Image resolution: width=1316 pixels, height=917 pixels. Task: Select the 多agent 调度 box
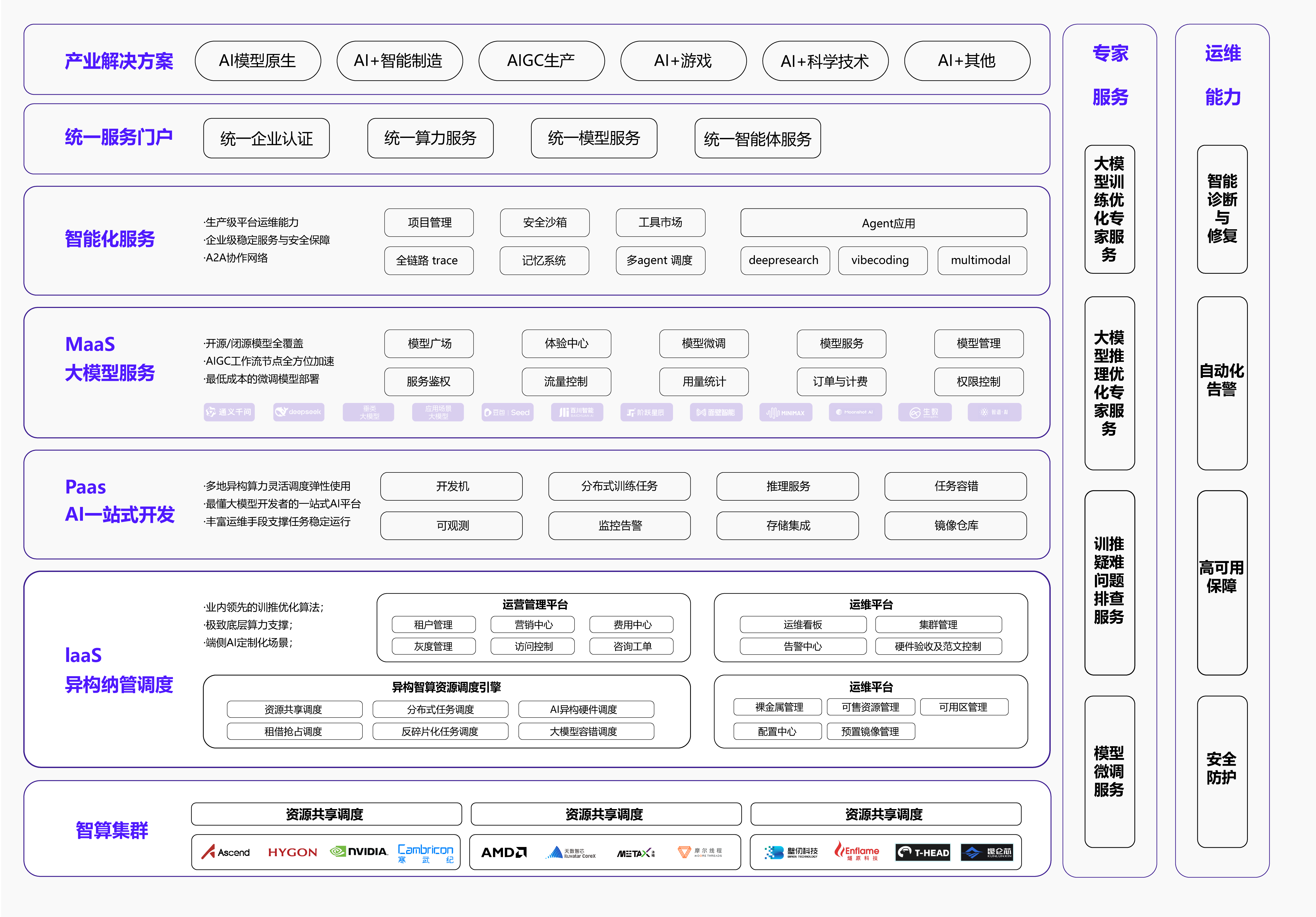(660, 261)
